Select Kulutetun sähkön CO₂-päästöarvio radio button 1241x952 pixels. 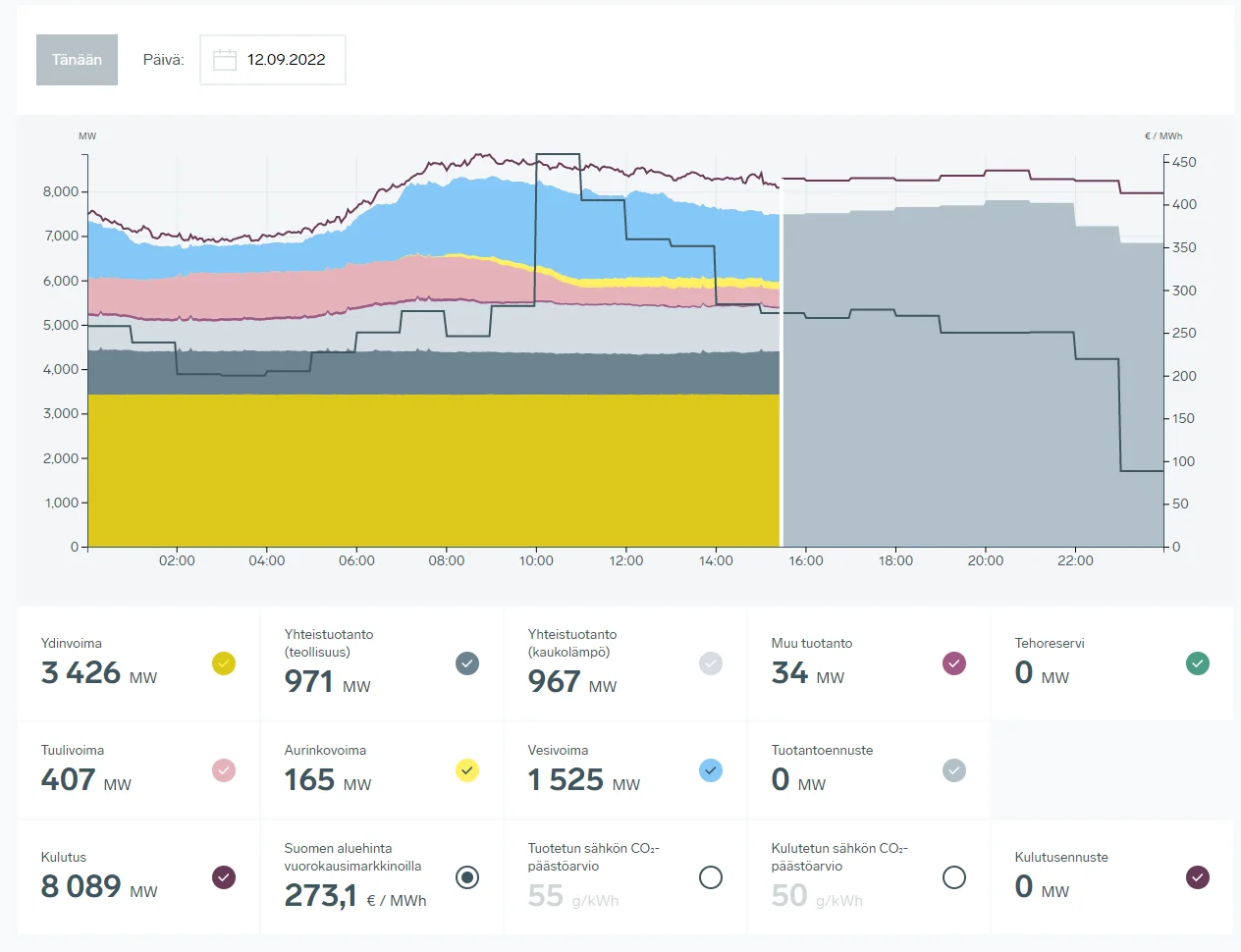(x=954, y=877)
